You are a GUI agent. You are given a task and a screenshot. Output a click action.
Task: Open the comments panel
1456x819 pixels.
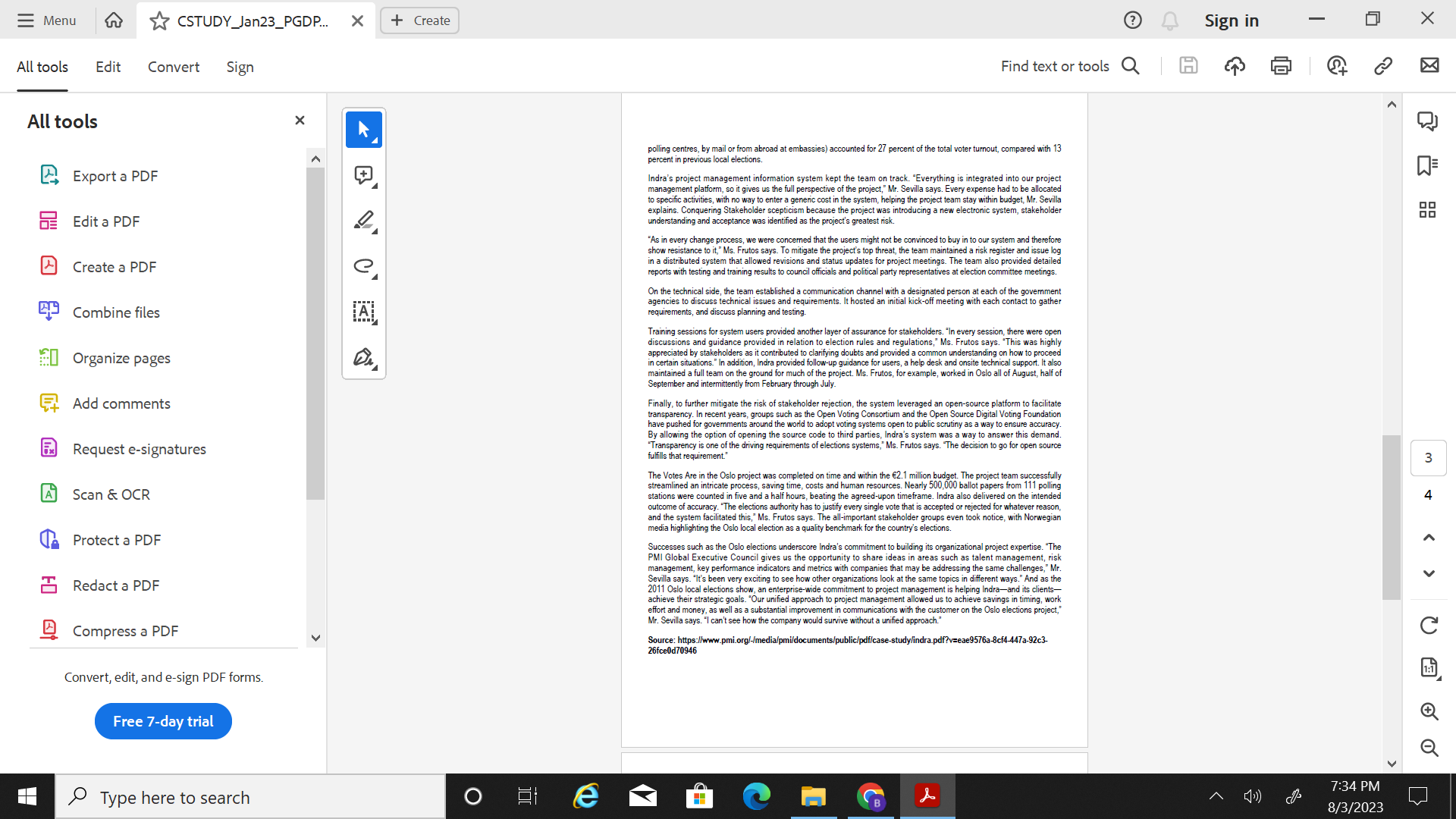pos(1428,121)
